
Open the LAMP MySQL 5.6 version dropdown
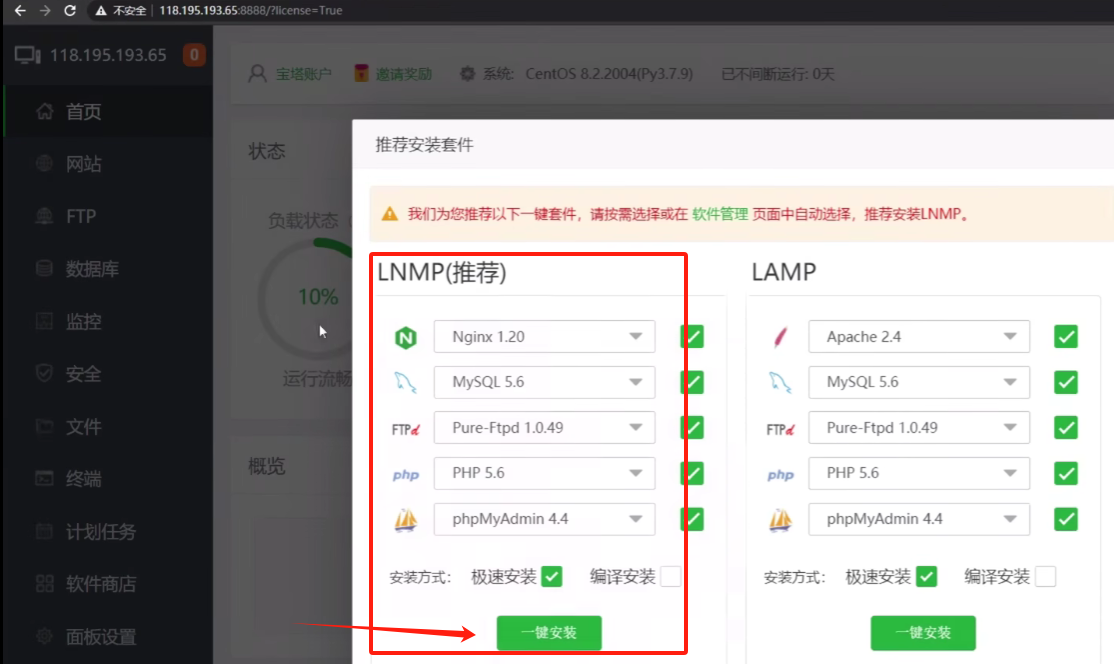919,382
